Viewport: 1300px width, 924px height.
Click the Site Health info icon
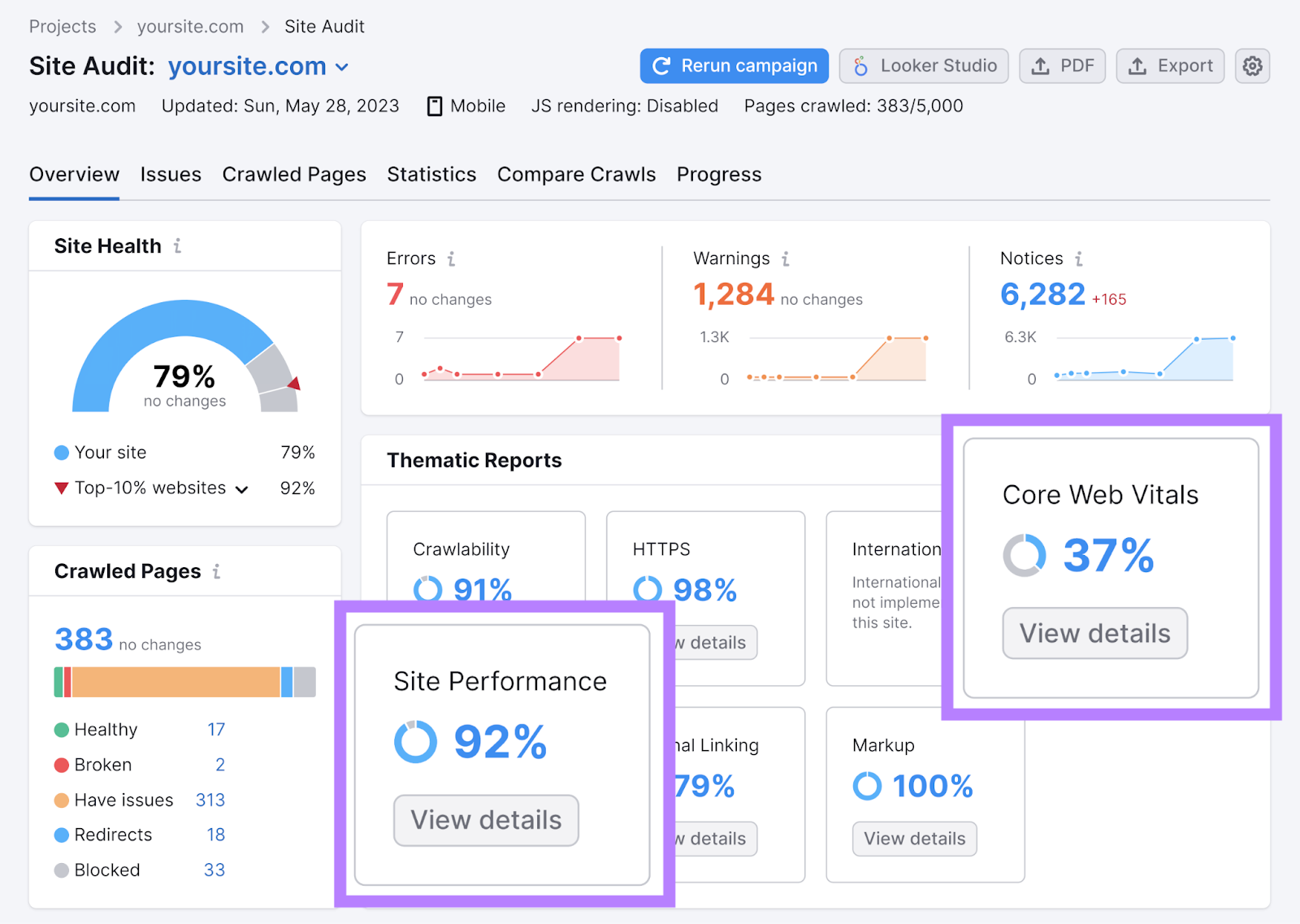(178, 246)
